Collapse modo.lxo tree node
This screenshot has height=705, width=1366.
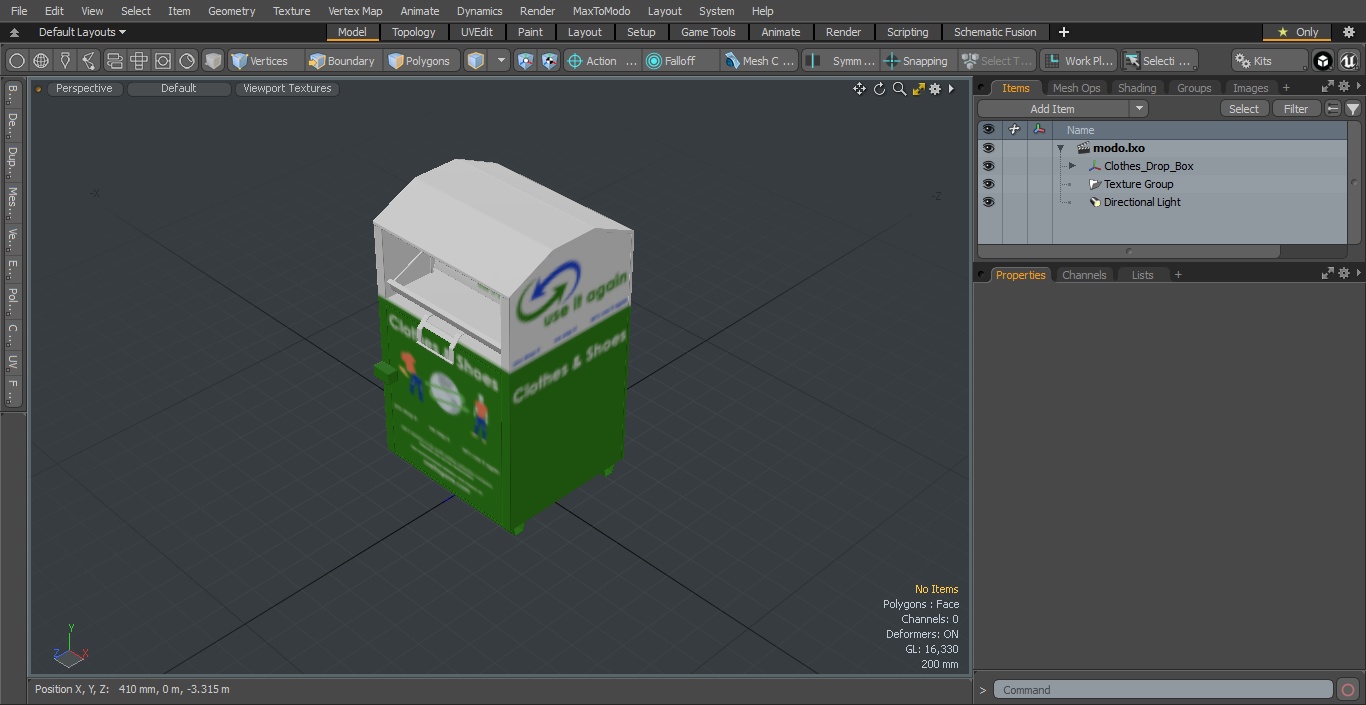click(x=1060, y=148)
